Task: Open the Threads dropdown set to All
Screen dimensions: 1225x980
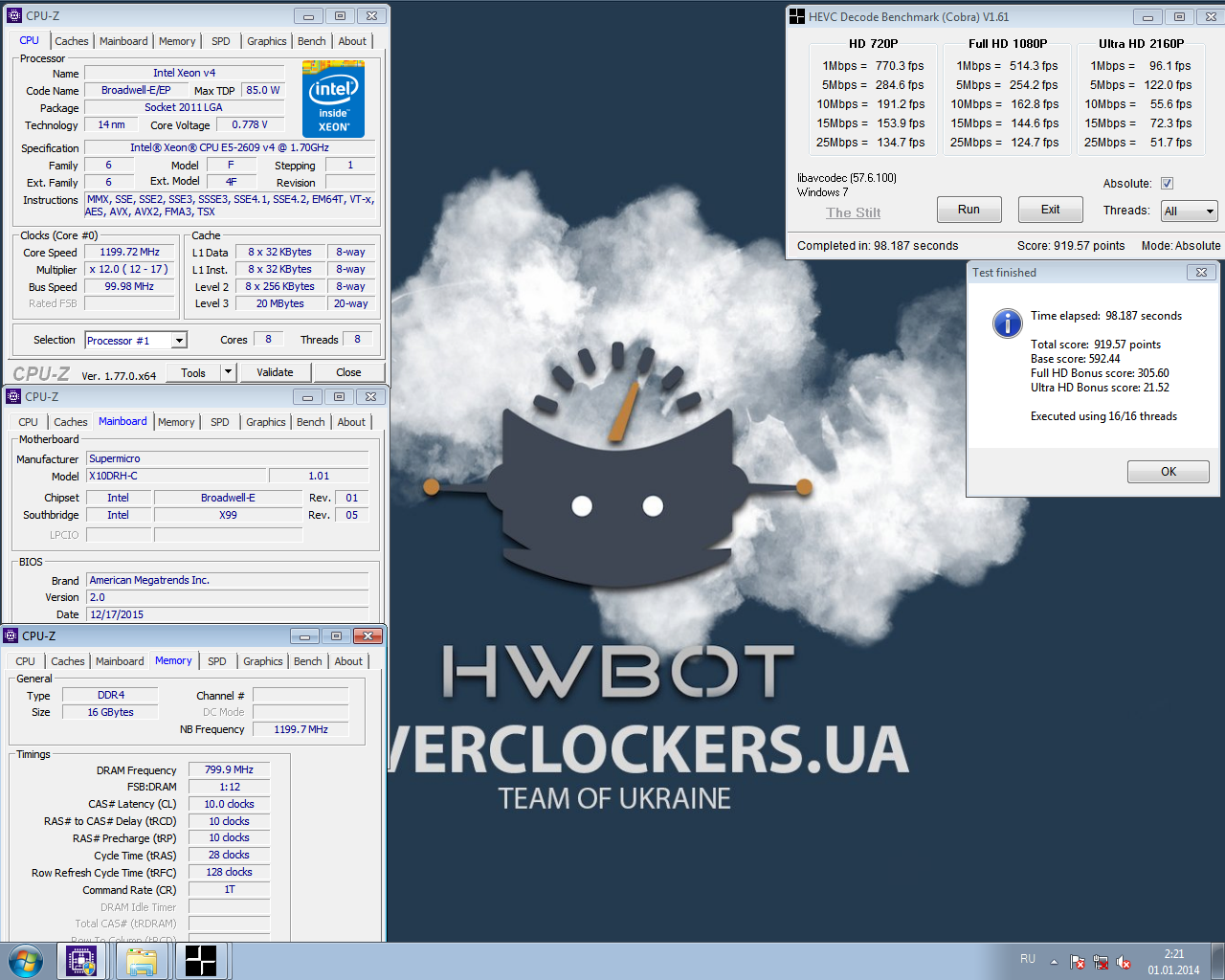Action: click(x=1190, y=211)
